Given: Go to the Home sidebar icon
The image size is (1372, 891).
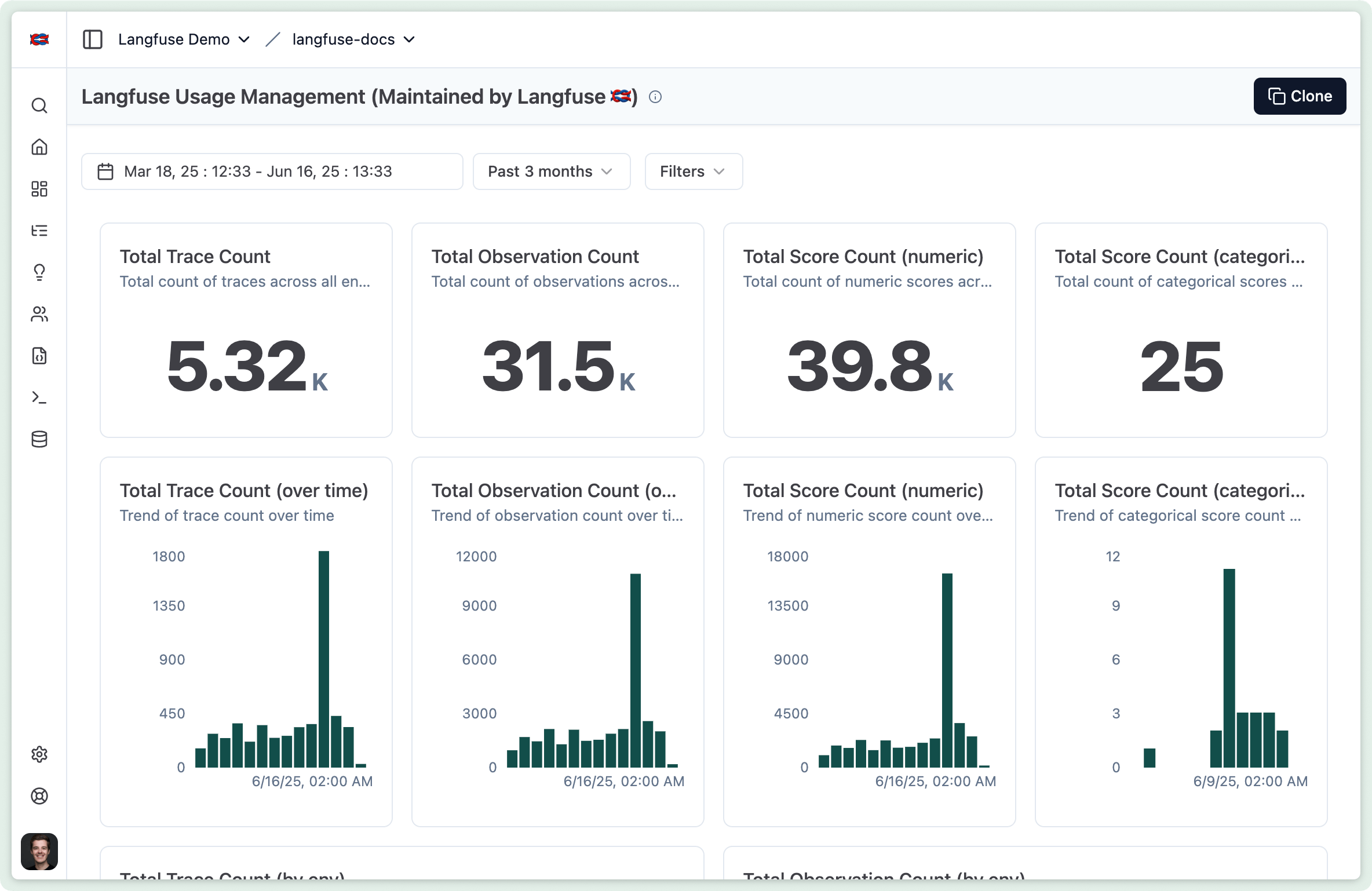Looking at the screenshot, I should point(39,147).
